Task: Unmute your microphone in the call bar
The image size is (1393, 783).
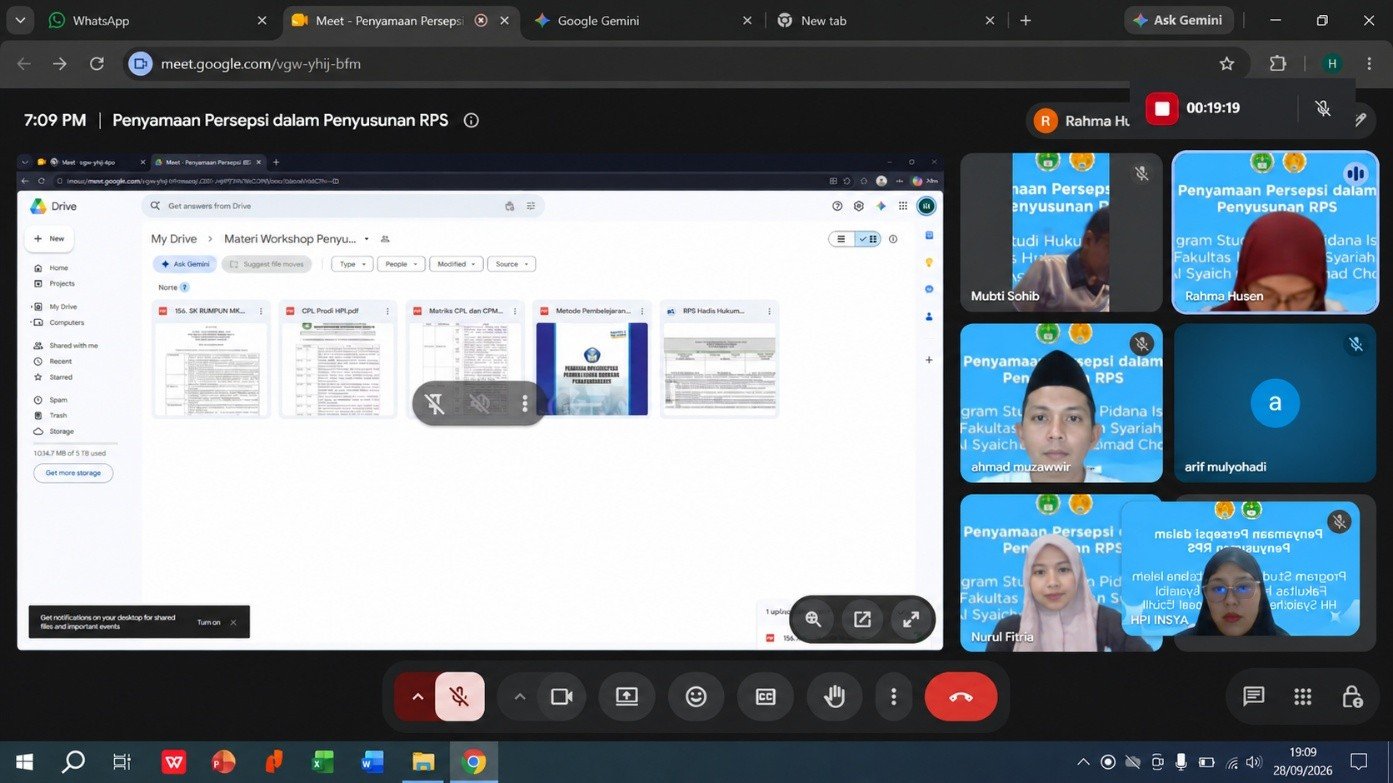Action: tap(460, 697)
